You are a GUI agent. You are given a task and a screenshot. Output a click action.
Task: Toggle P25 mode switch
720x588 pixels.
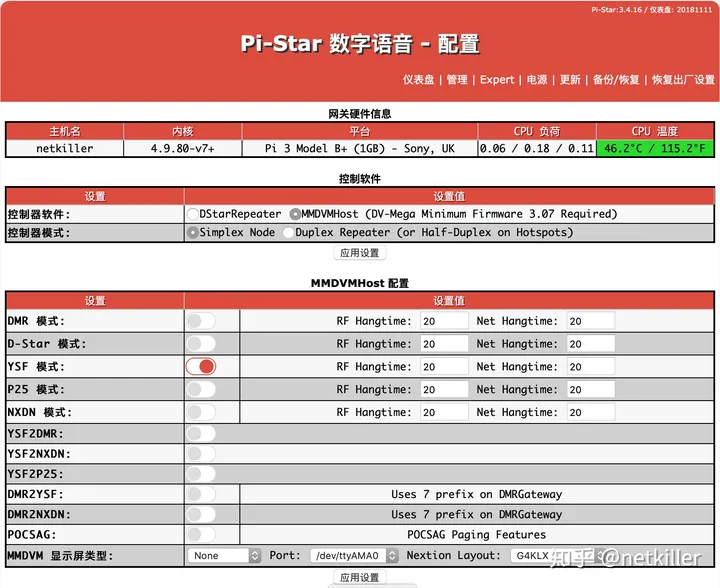pyautogui.click(x=201, y=390)
